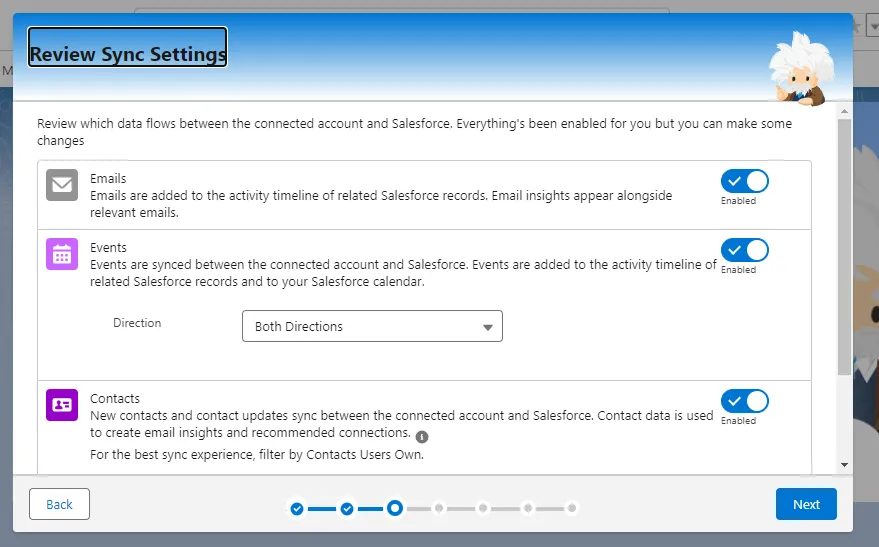Image resolution: width=879 pixels, height=547 pixels.
Task: Click the Emails envelope icon
Action: pyautogui.click(x=62, y=185)
